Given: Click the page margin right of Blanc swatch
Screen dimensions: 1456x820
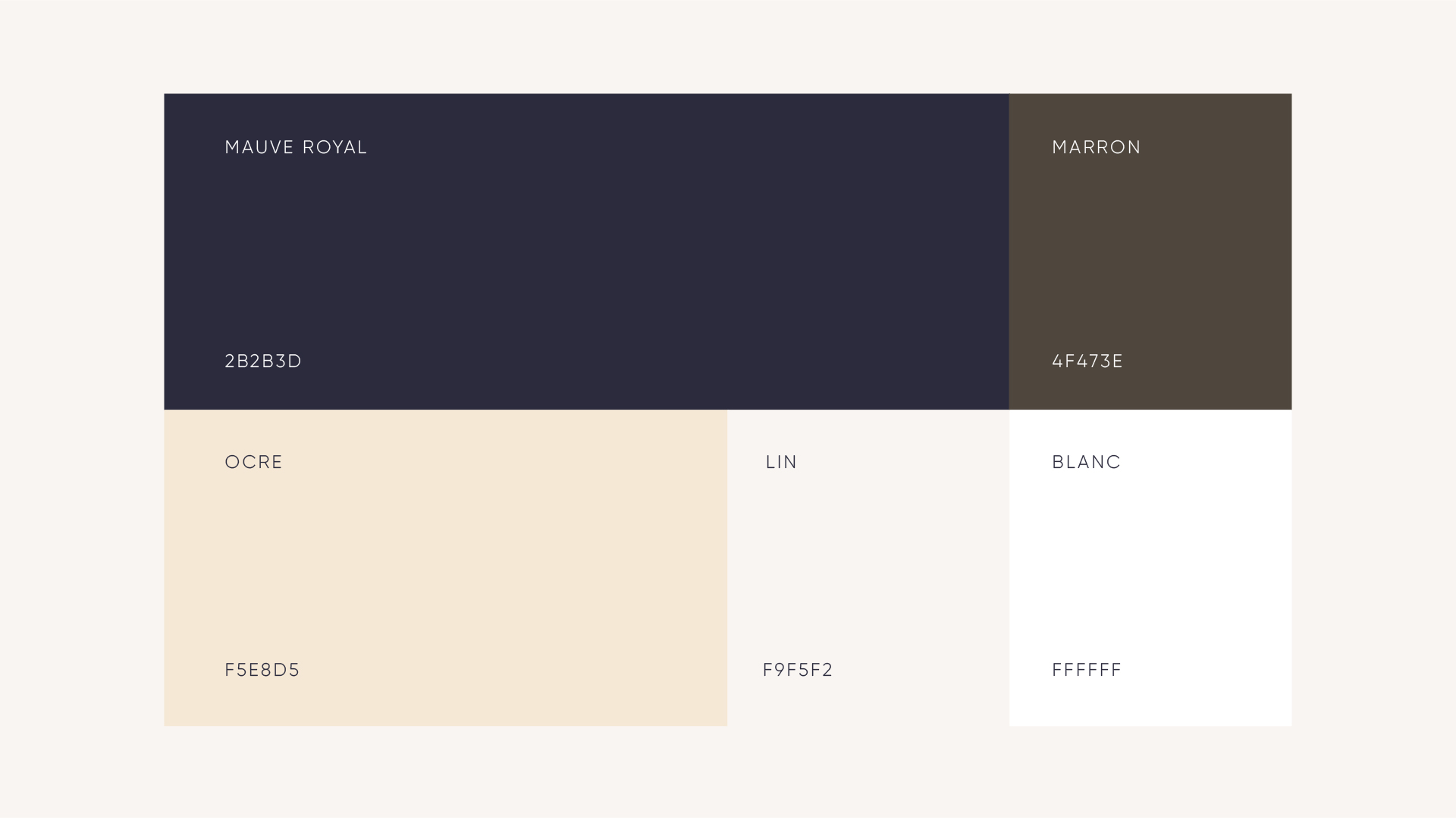Looking at the screenshot, I should click(1373, 567).
